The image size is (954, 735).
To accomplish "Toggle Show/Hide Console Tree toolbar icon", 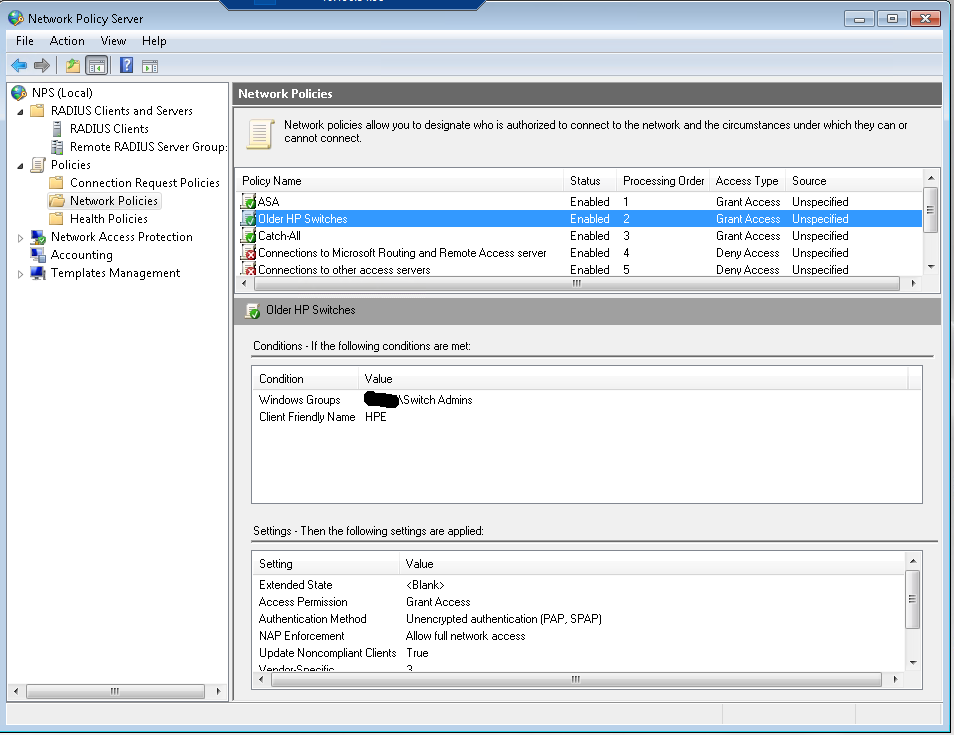I will pyautogui.click(x=97, y=66).
